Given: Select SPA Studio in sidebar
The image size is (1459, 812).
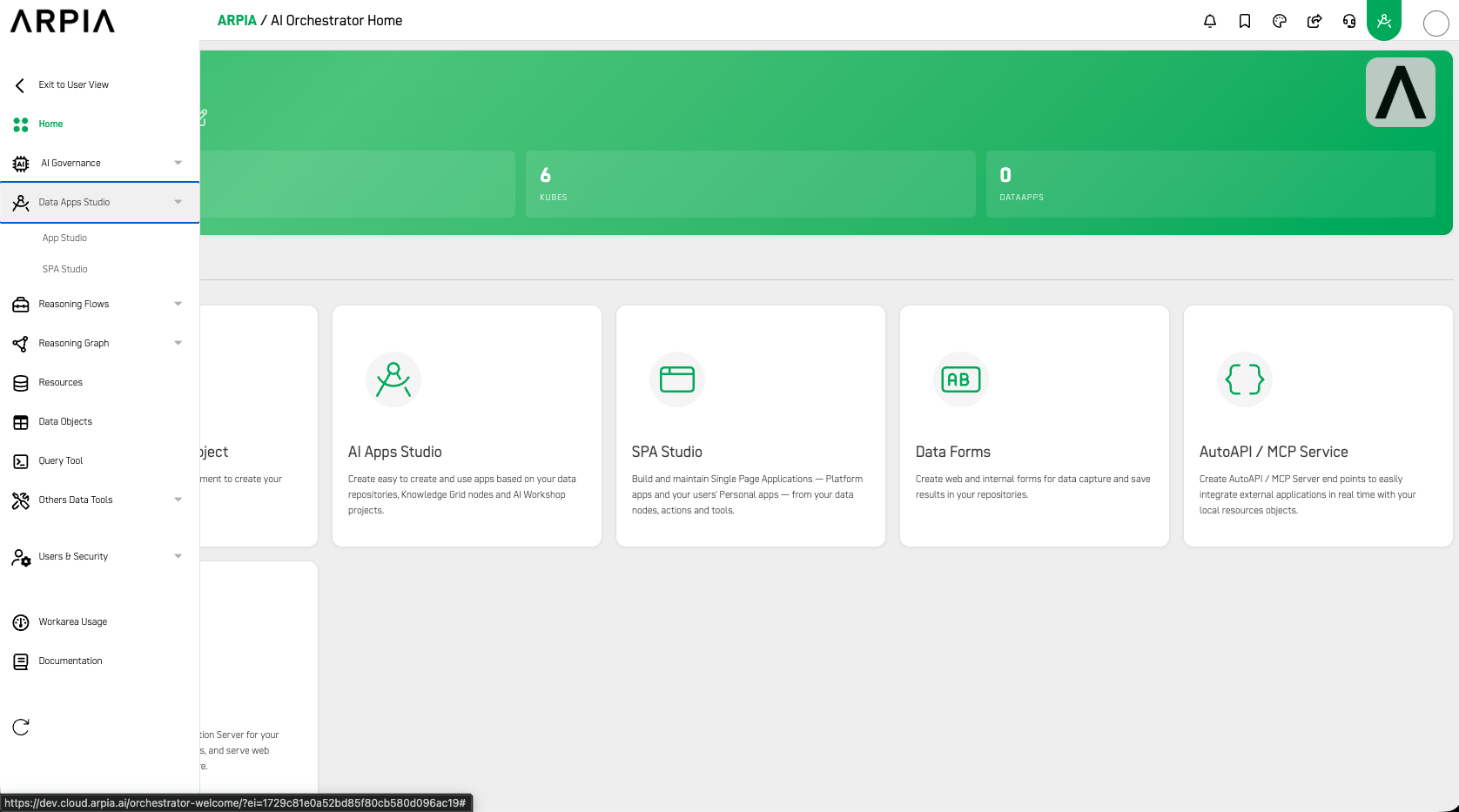Looking at the screenshot, I should pos(64,269).
